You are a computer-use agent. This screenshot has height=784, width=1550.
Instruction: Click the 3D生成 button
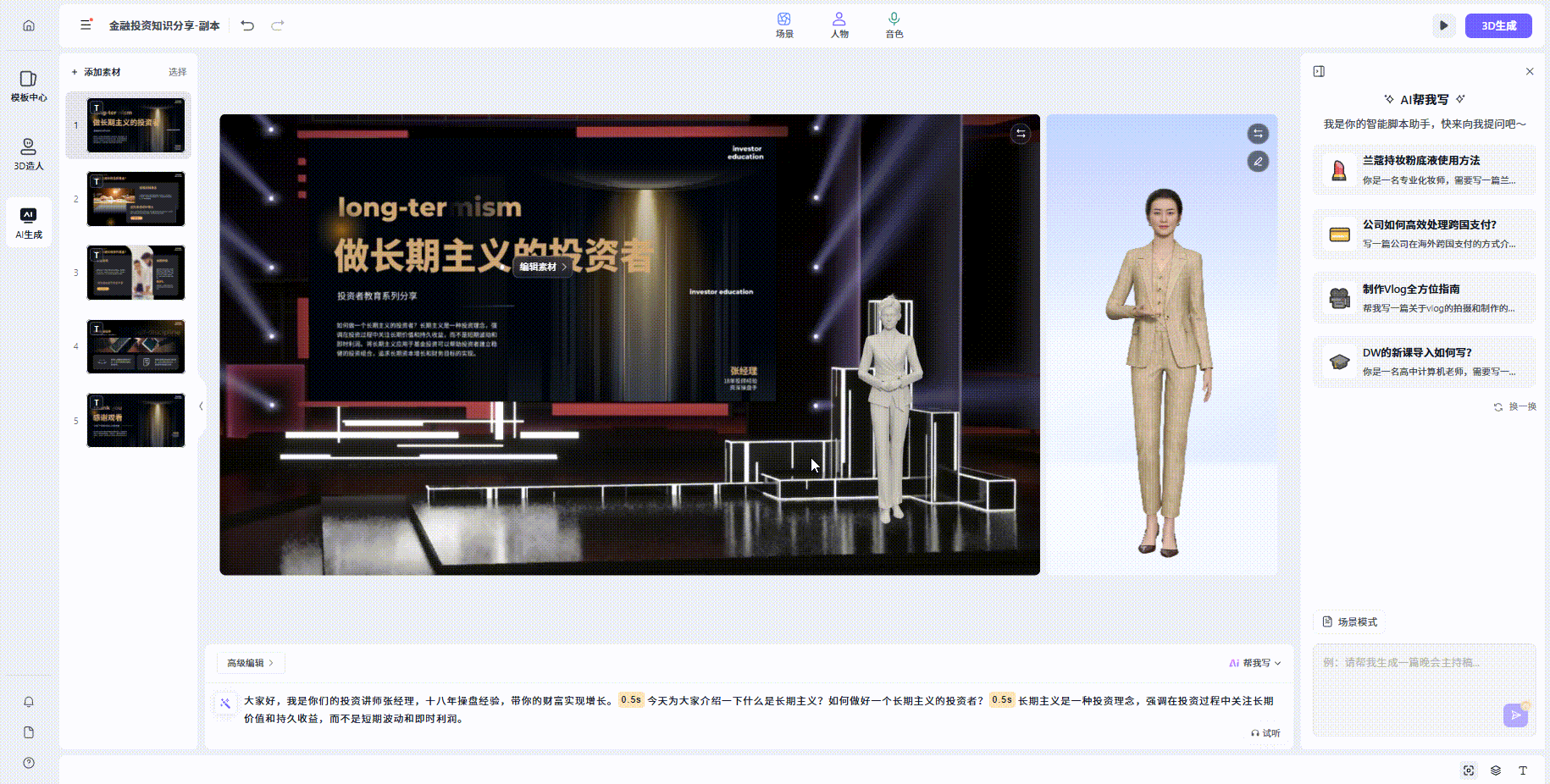tap(1497, 25)
